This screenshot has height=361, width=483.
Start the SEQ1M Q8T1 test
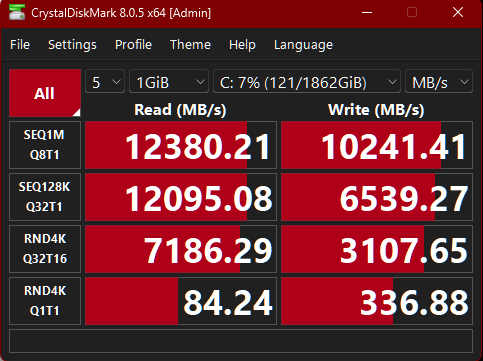[x=45, y=145]
